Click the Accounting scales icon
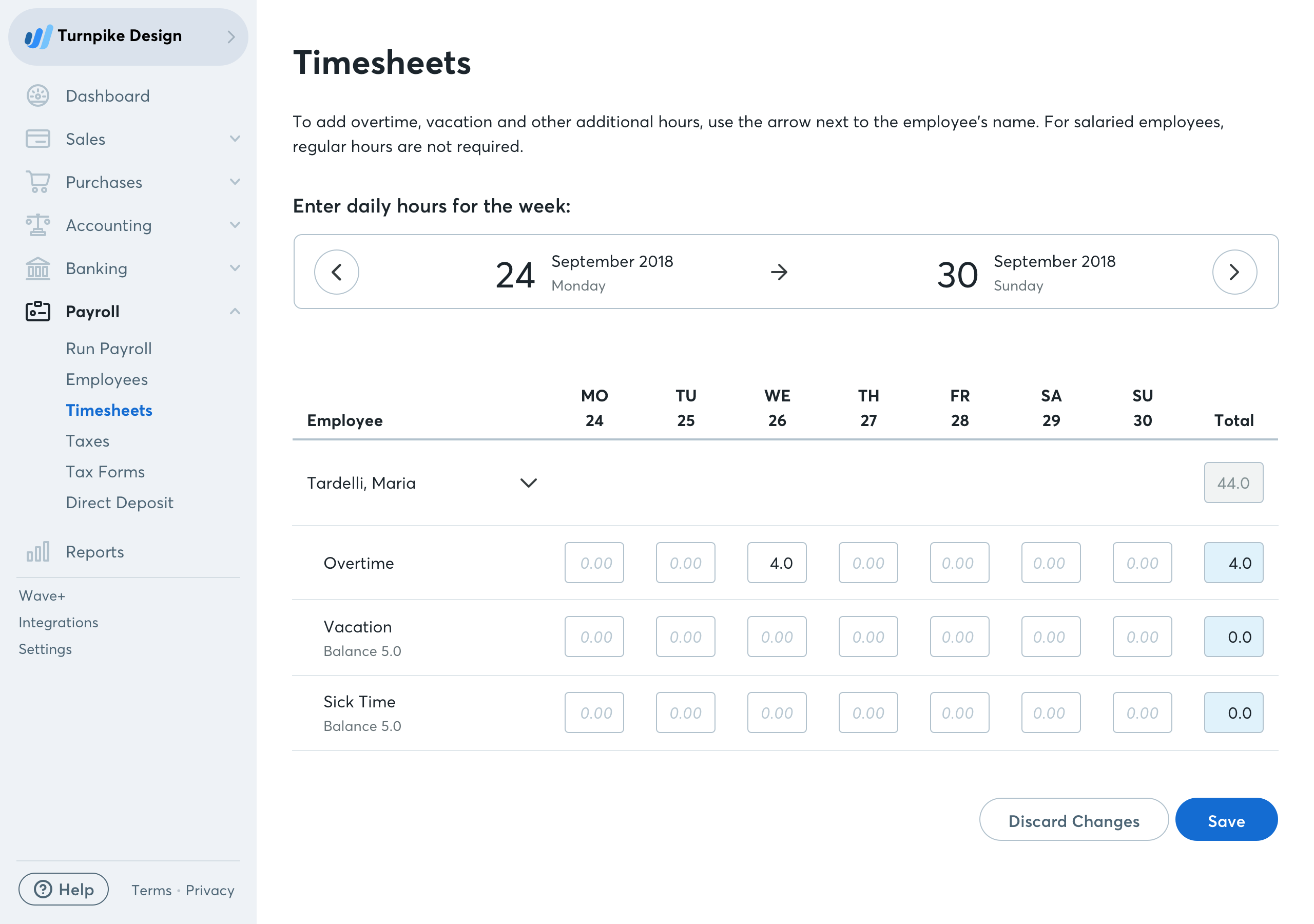 (x=38, y=225)
